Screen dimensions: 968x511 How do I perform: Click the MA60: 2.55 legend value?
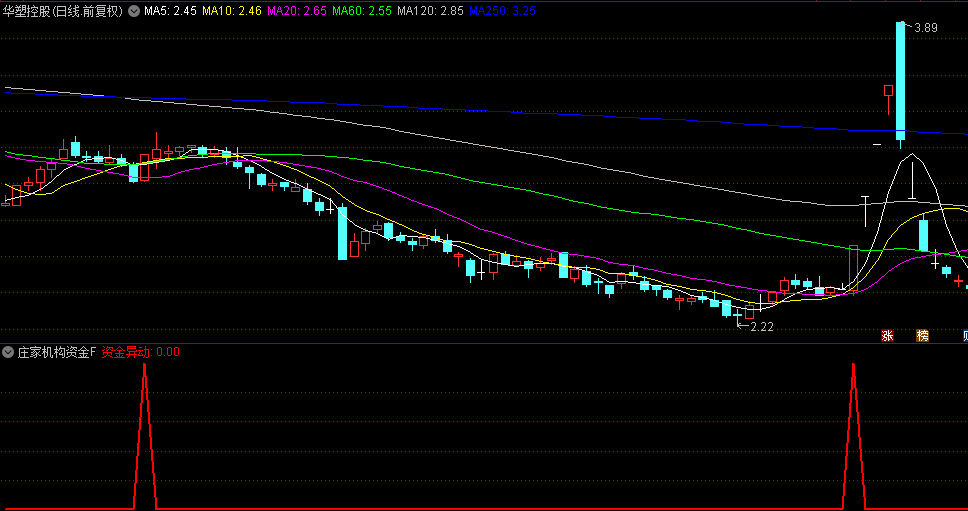(x=362, y=10)
